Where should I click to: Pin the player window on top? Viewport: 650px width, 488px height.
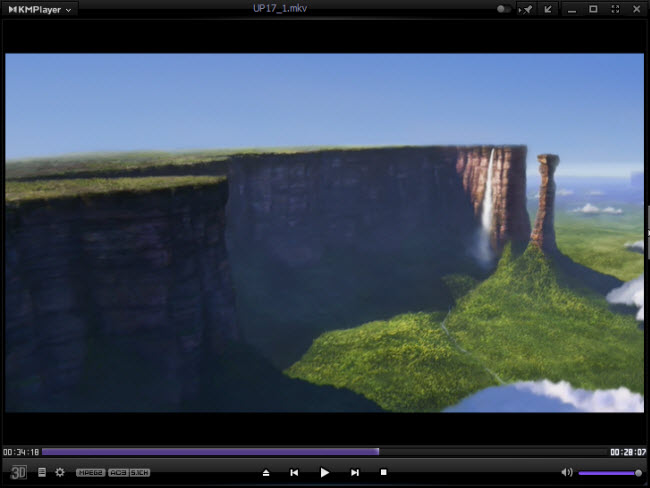click(526, 10)
